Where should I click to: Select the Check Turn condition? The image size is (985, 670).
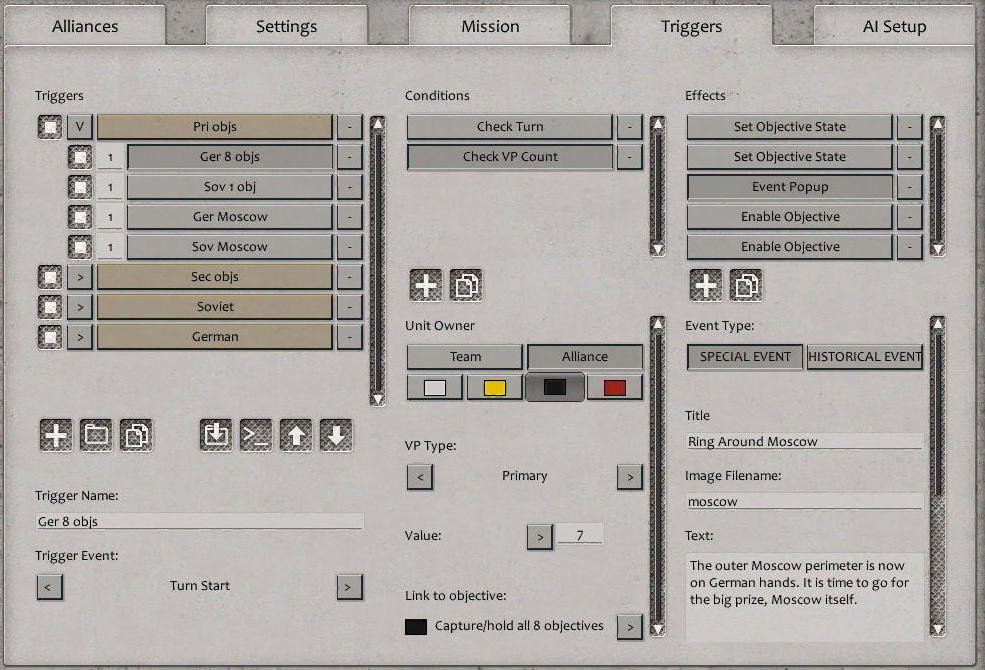509,127
